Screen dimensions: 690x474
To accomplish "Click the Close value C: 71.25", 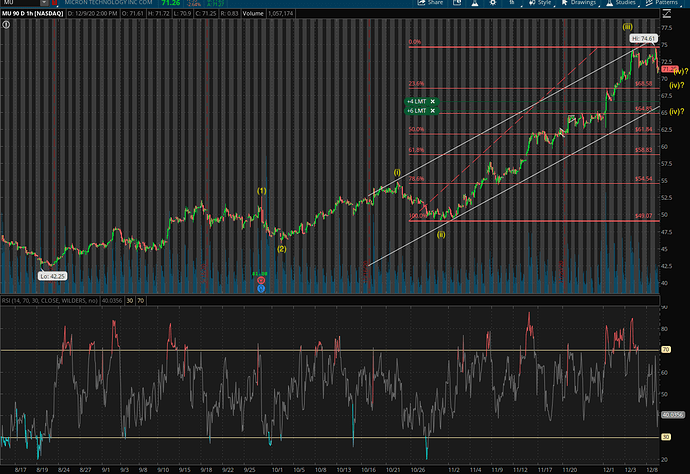I will pos(206,14).
